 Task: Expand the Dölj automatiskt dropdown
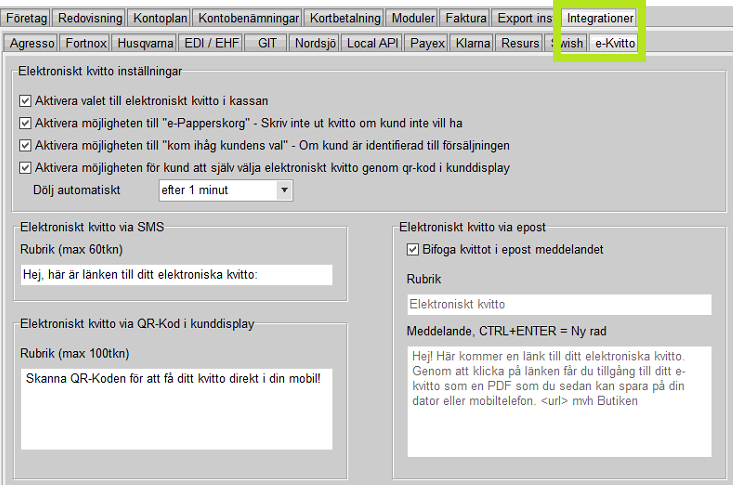click(x=284, y=190)
